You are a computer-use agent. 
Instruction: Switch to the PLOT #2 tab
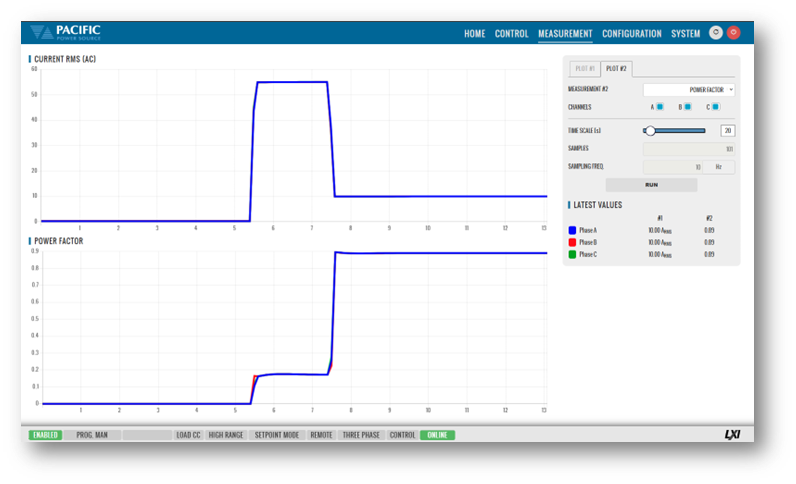616,69
